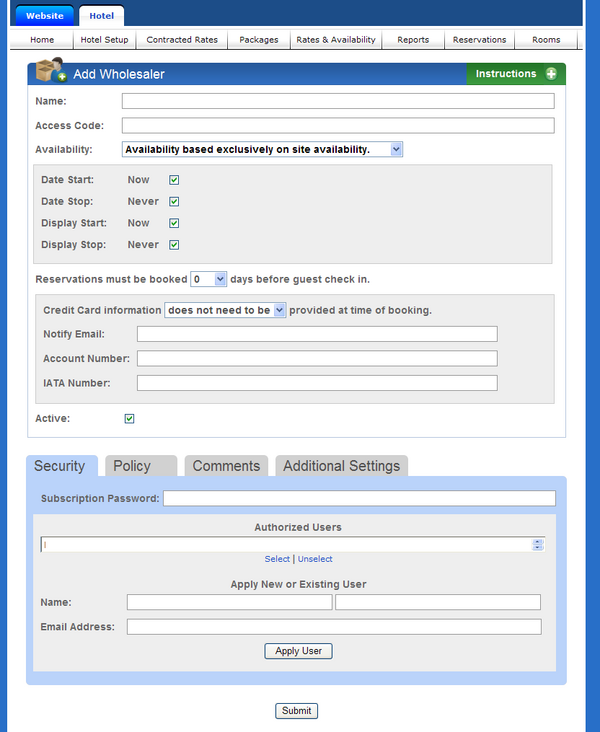600x732 pixels.
Task: Open the Contracted Rates menu
Action: 182,40
